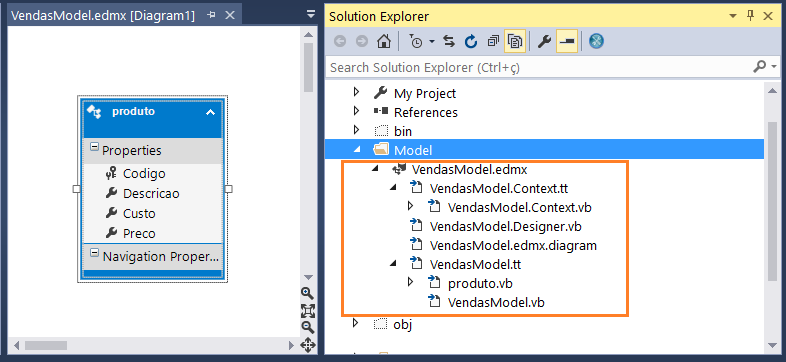Viewport: 786px width, 362px height.
Task: Collapse the VendasModel.Context.tt node
Action: coord(394,188)
